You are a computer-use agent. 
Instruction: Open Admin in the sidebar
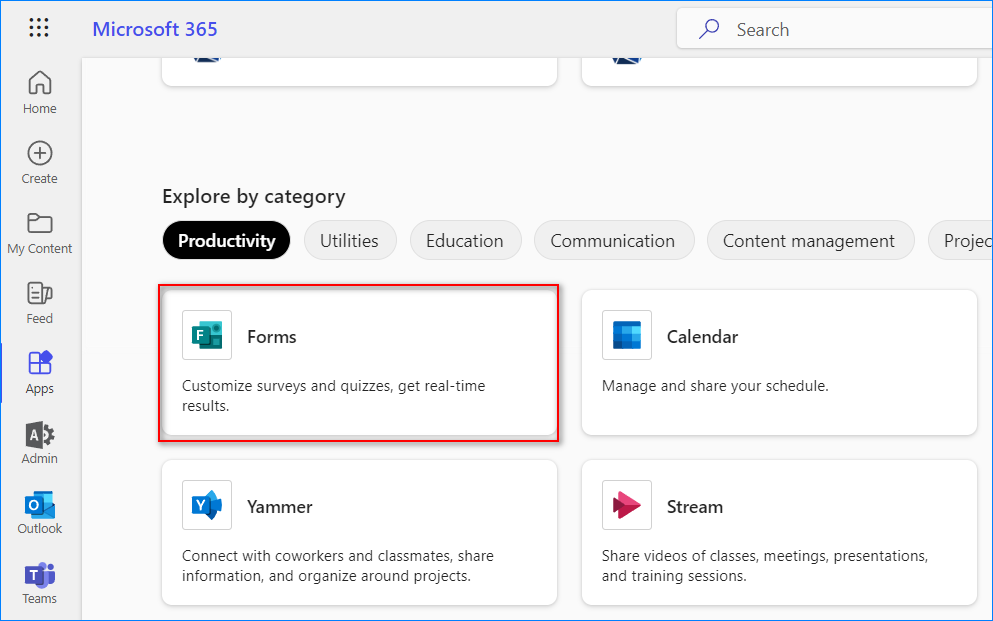[39, 443]
